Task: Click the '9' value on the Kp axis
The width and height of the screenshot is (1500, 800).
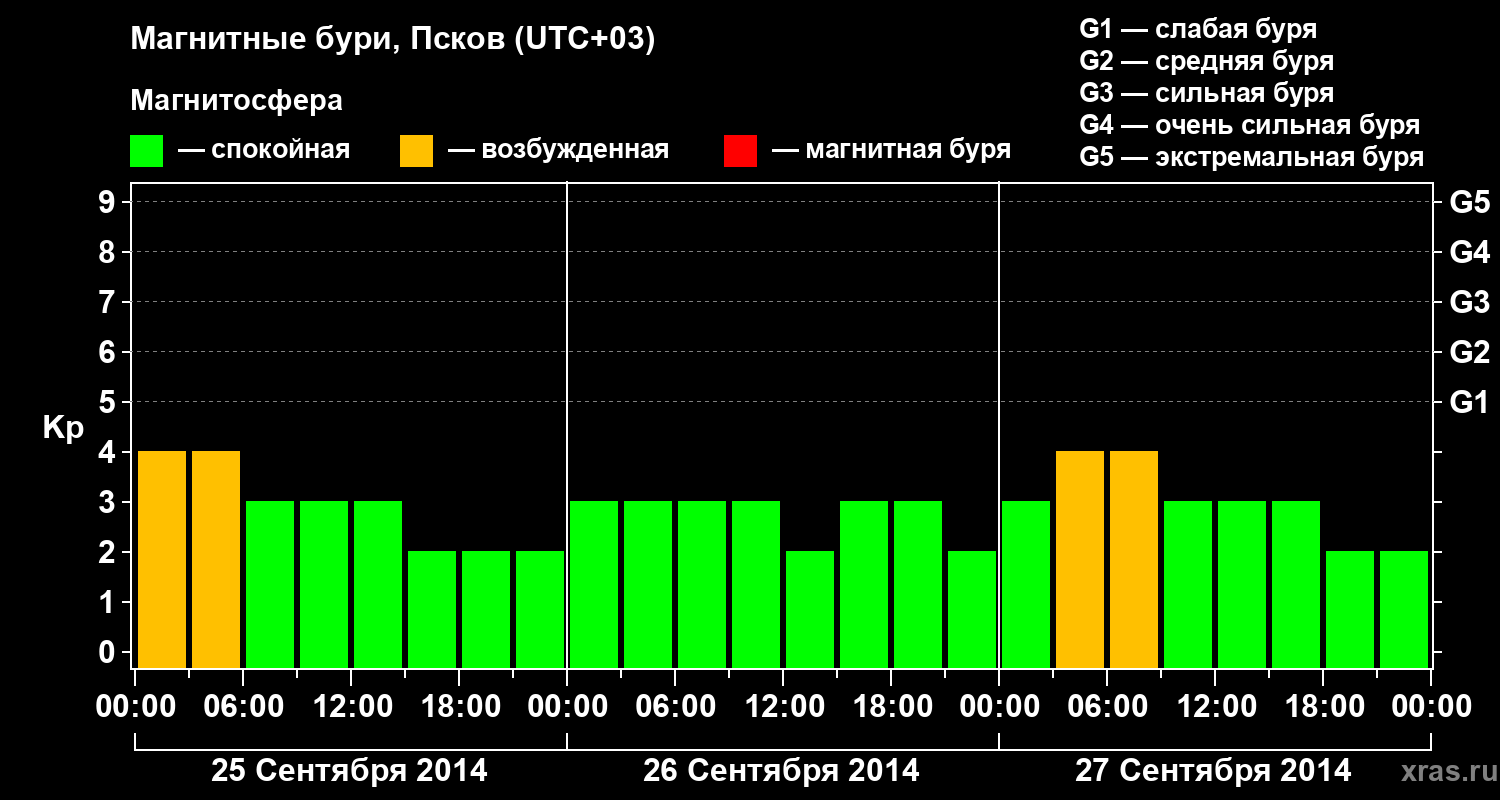Action: [108, 202]
